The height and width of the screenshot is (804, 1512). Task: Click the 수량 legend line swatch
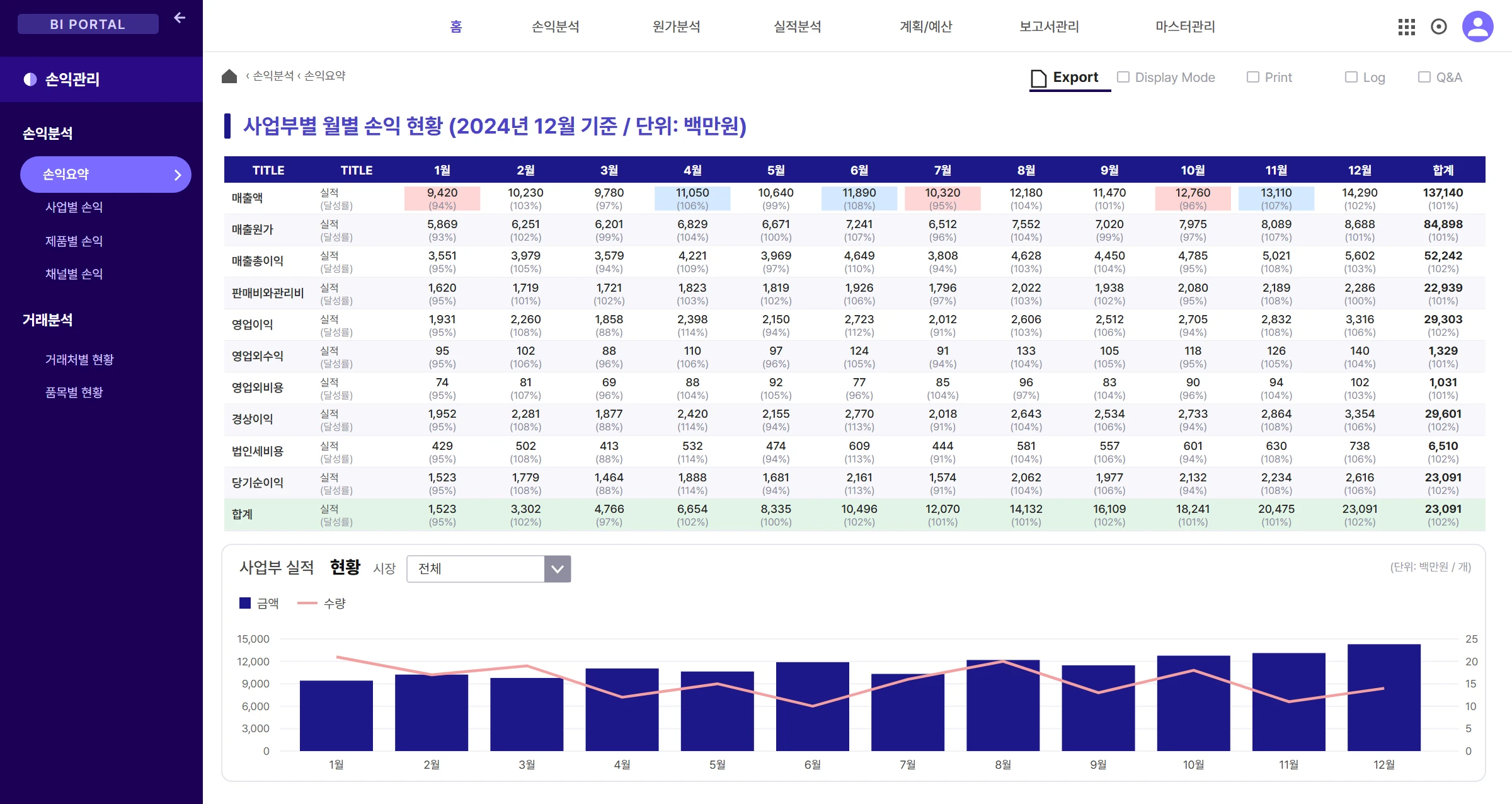pyautogui.click(x=307, y=603)
